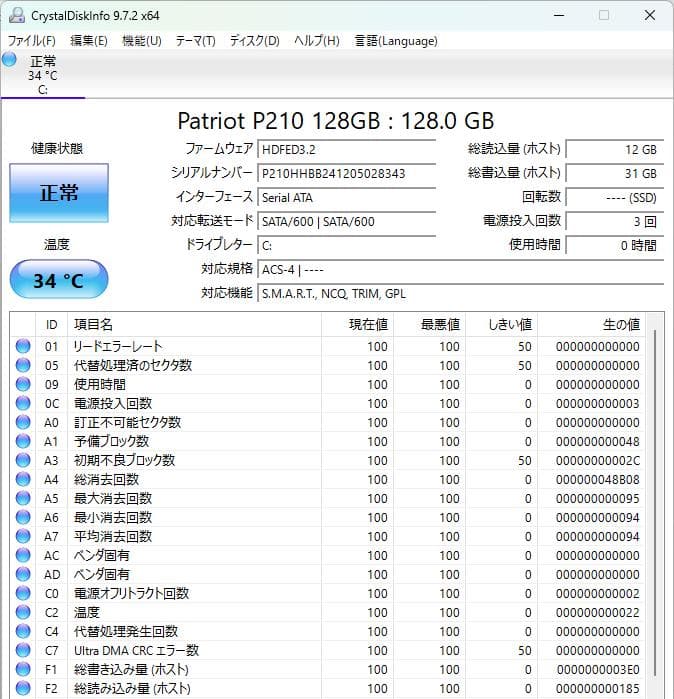Click the status orb for row A5 最大消去回数
Image resolution: width=674 pixels, height=699 pixels.
click(x=23, y=498)
